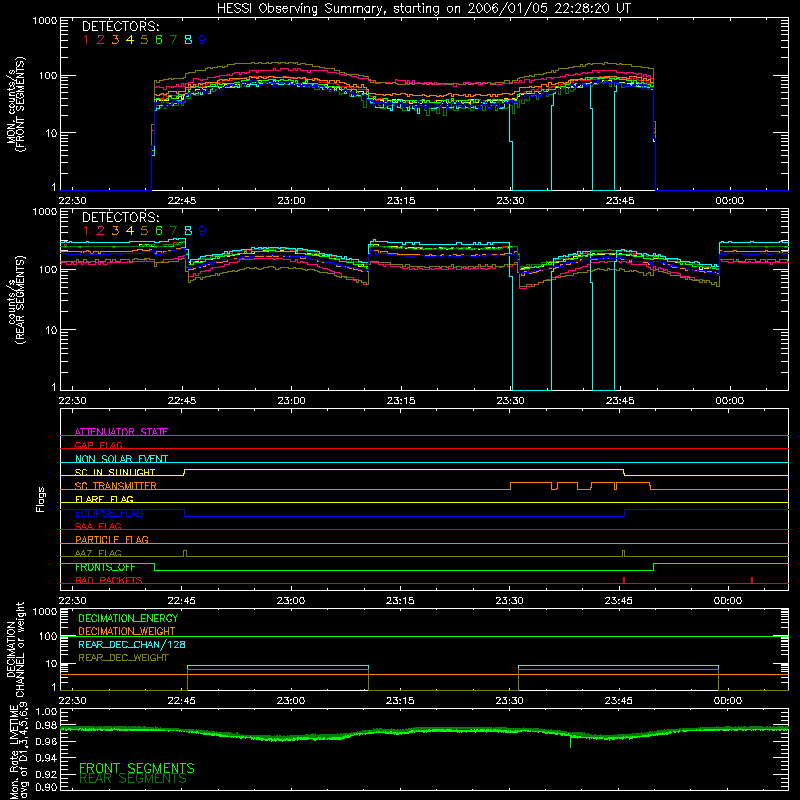Select the ECLIPSE_FLAG label

109,513
